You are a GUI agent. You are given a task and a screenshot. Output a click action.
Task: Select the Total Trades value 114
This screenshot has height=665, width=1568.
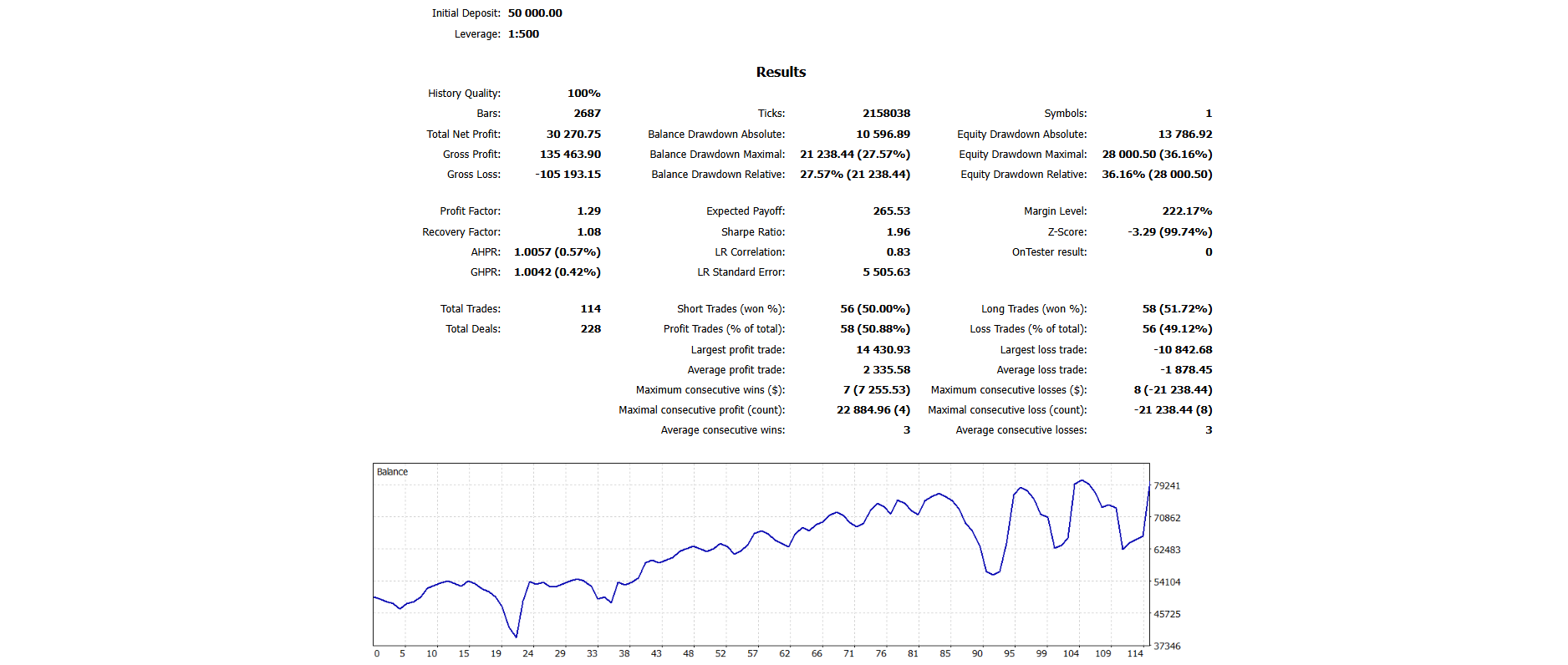pos(590,309)
